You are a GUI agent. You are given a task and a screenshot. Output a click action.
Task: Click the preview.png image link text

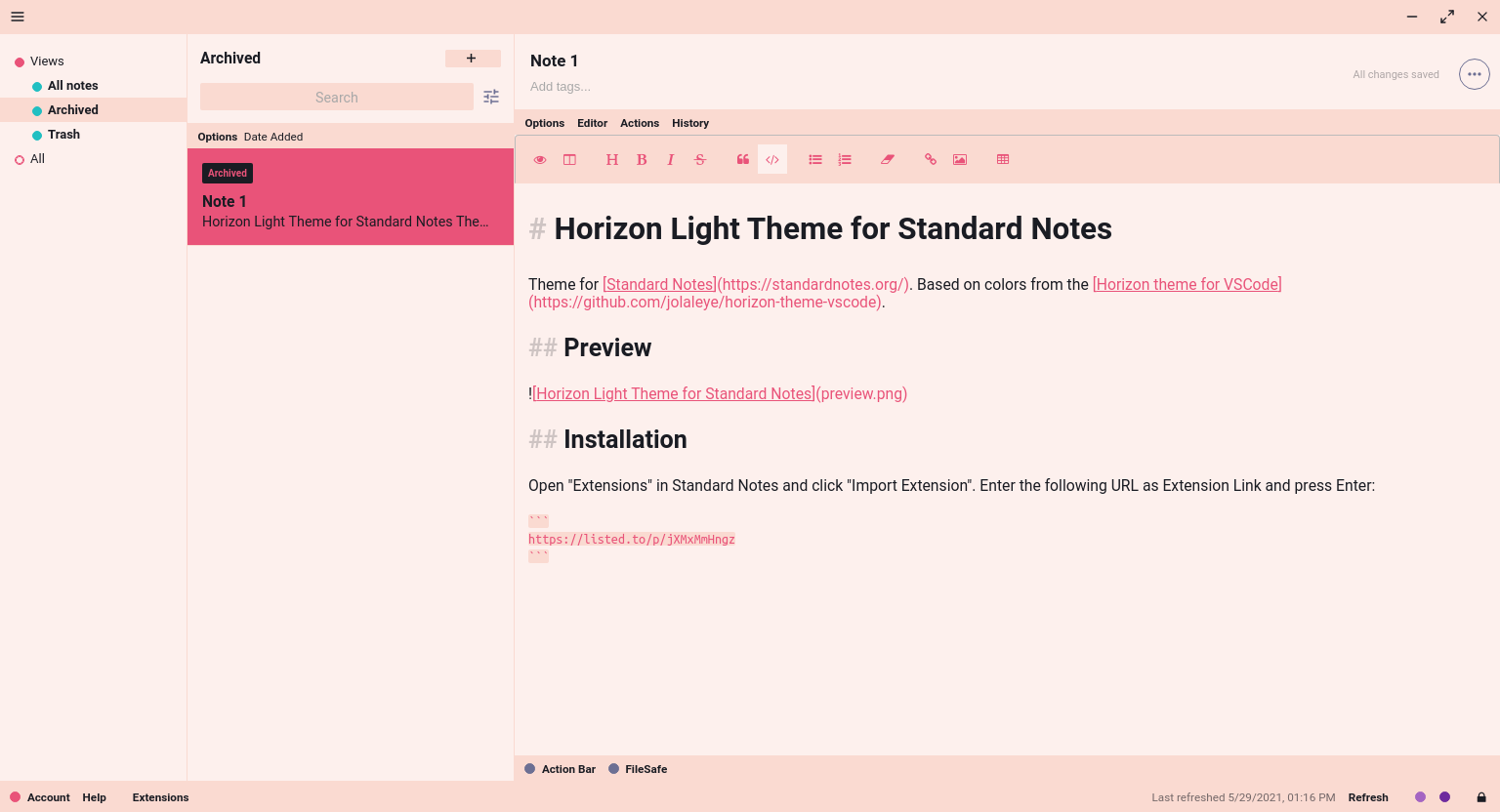click(x=862, y=393)
